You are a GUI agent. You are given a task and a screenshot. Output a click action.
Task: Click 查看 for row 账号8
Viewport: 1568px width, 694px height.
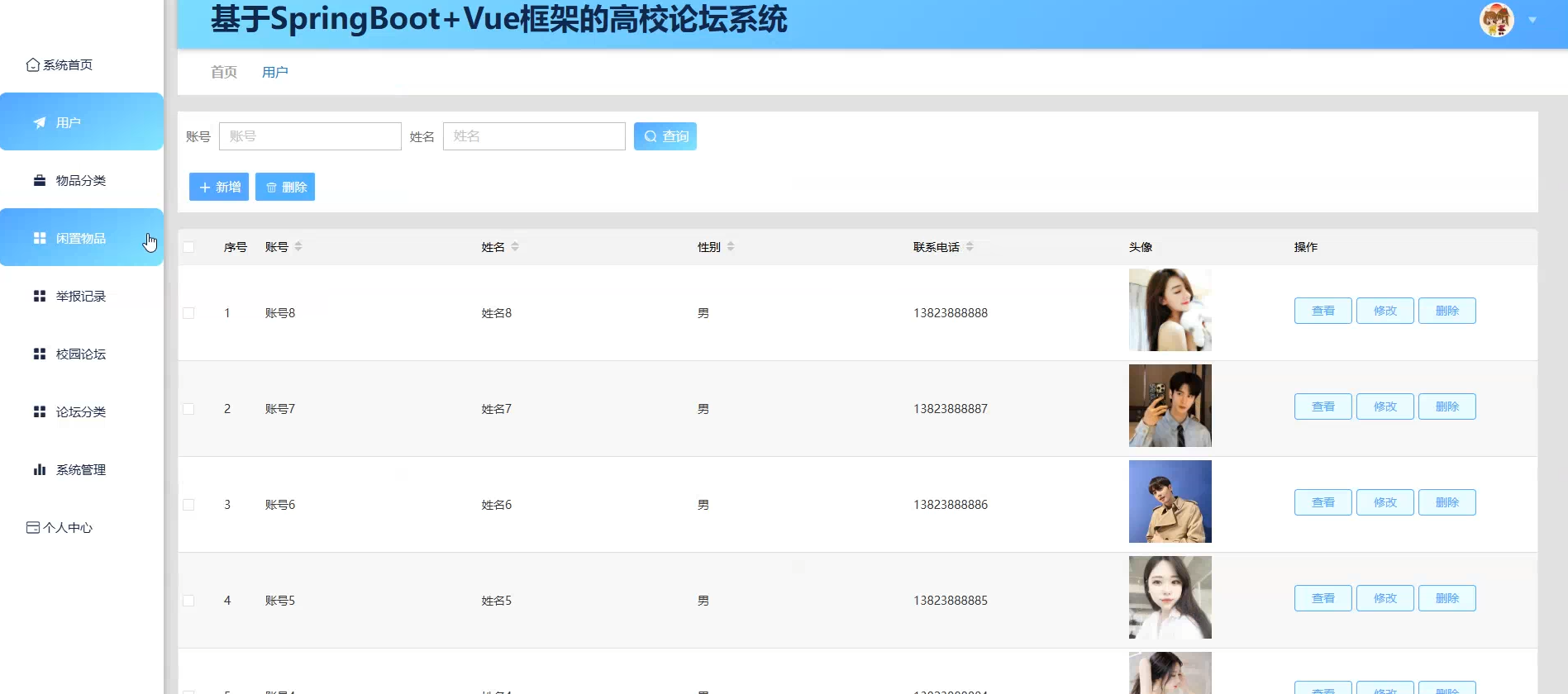pyautogui.click(x=1323, y=311)
